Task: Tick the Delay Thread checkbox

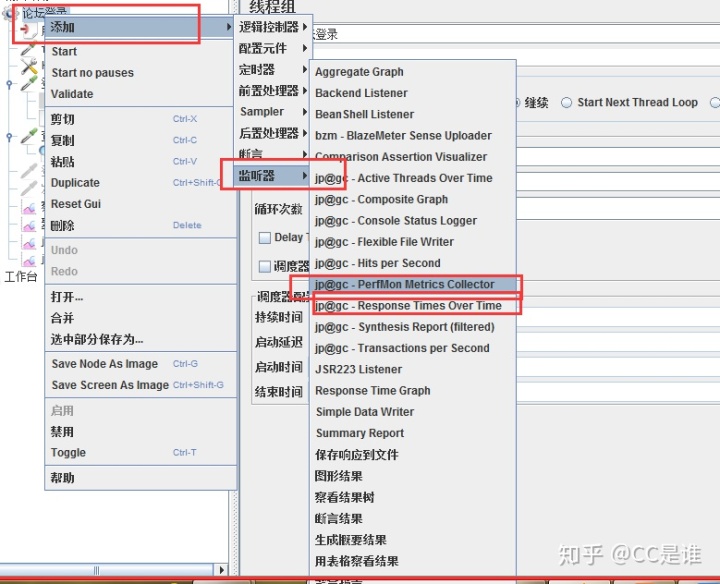Action: [264, 237]
